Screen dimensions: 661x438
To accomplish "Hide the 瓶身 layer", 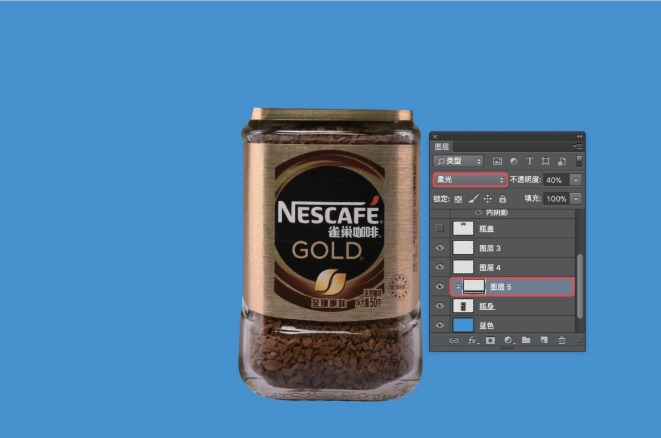I will (440, 306).
